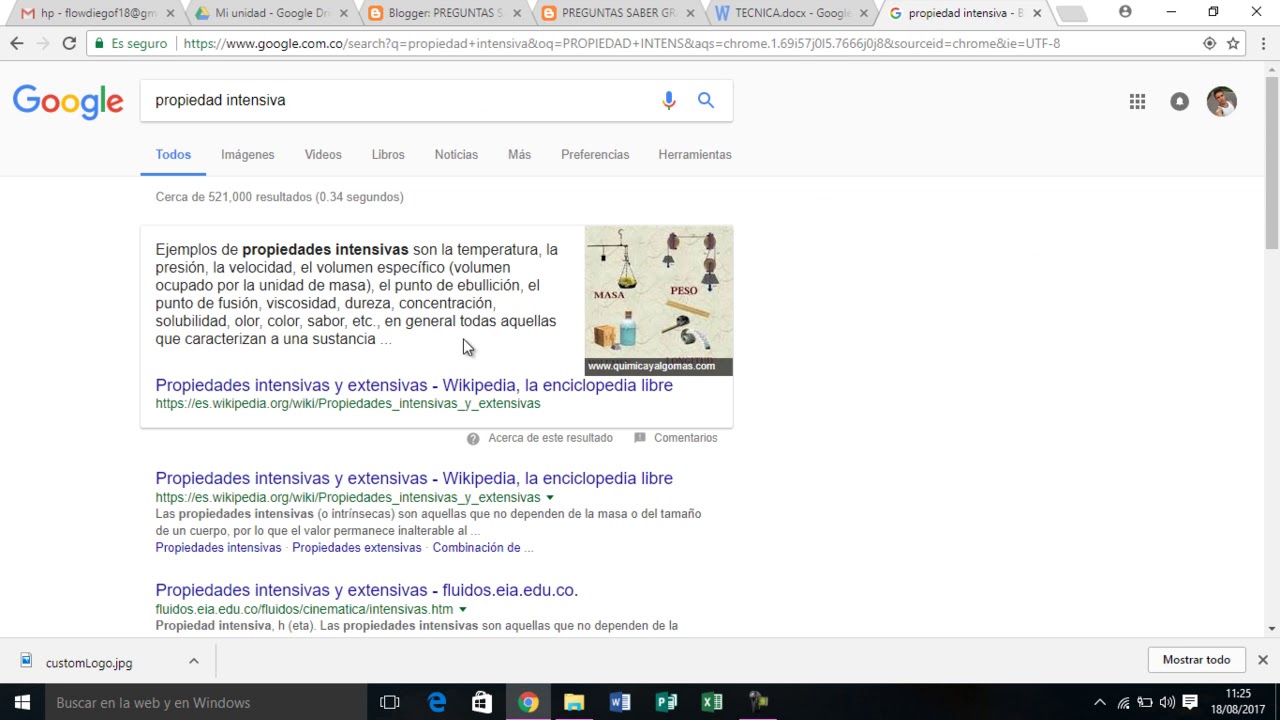Open the customLogo.jpg downloaded file
This screenshot has height=720, width=1280.
pos(89,662)
